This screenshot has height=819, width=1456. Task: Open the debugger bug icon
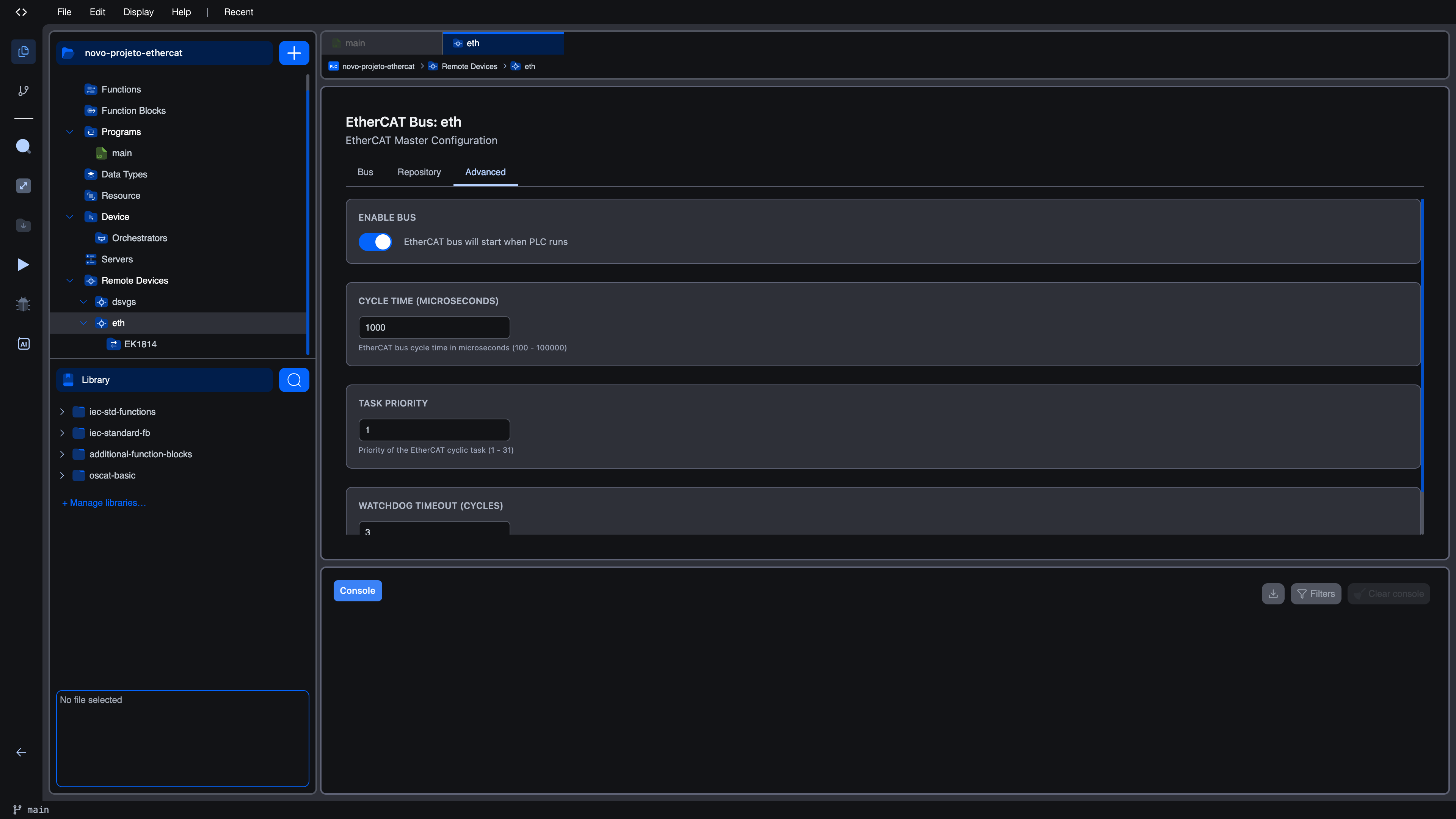coord(23,304)
